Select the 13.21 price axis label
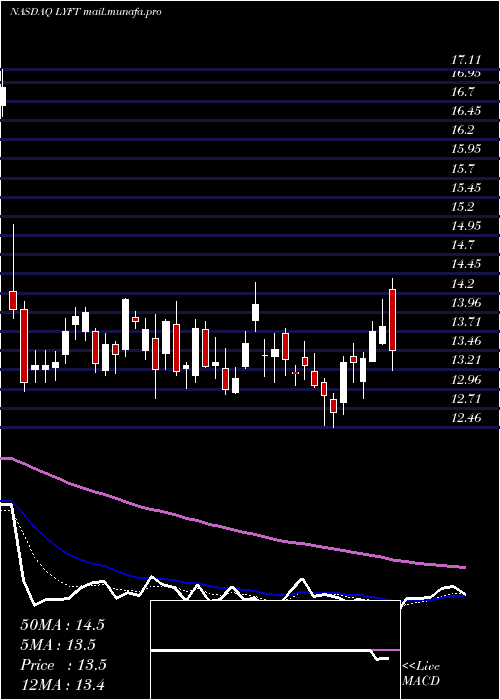This screenshot has width=500, height=700. (x=466, y=360)
